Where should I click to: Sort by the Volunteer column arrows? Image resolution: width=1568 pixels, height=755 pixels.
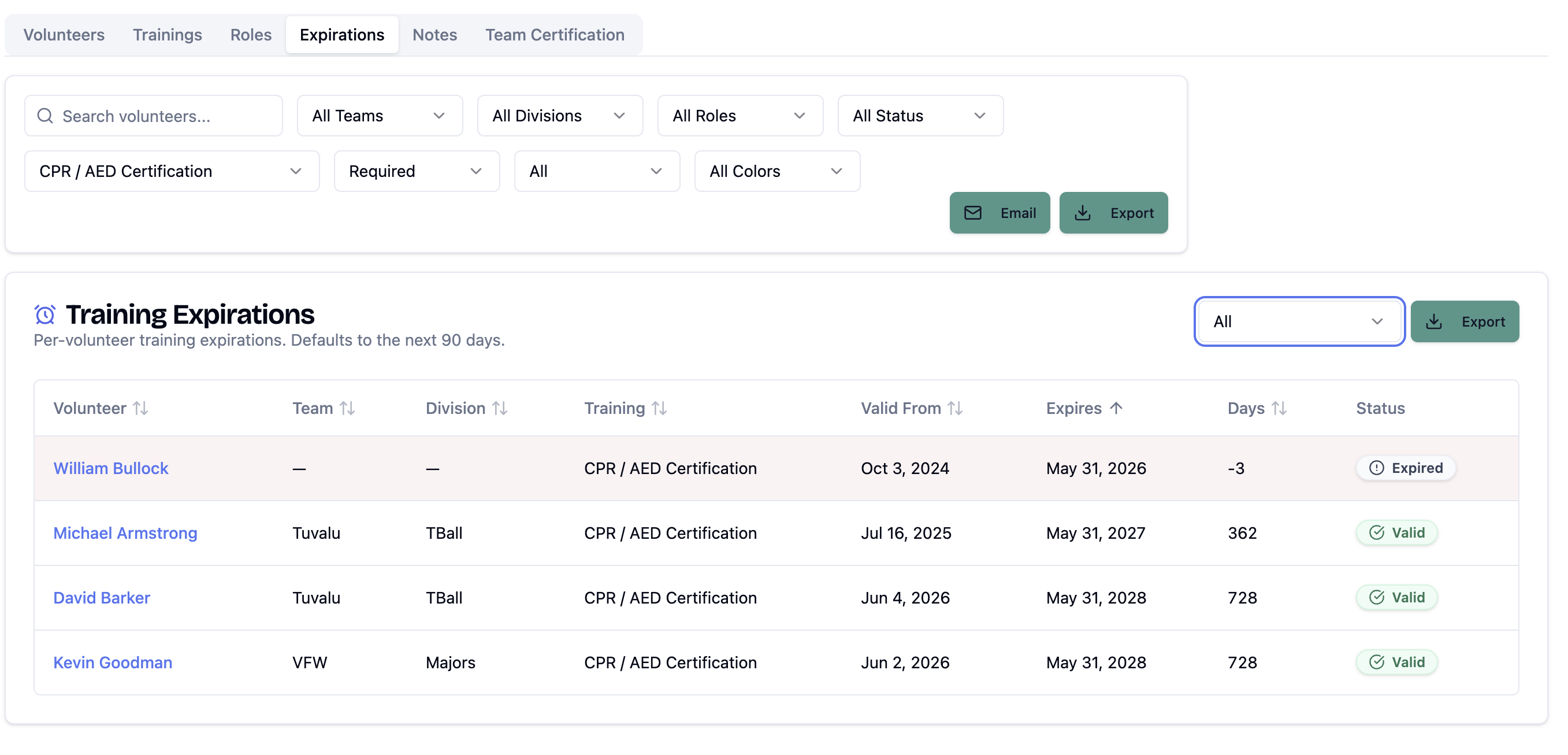click(140, 408)
